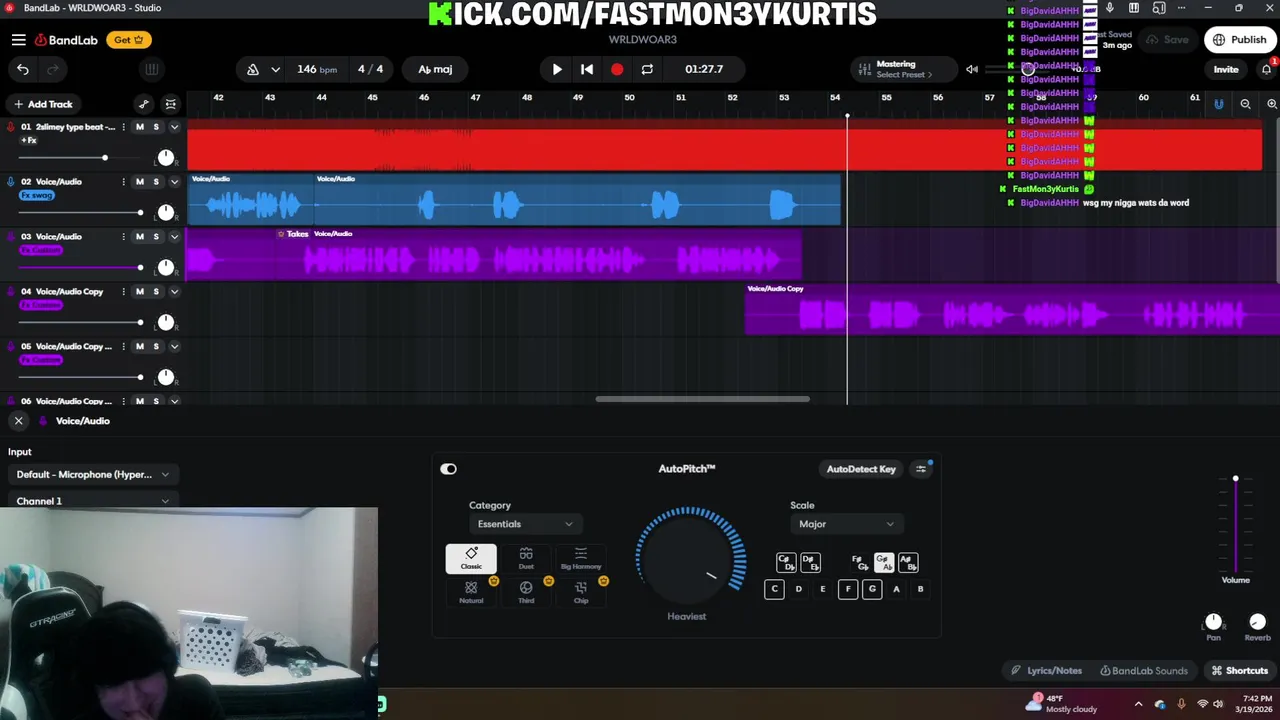This screenshot has height=720, width=1280.
Task: Close the Voice/Audio bottom panel
Action: click(18, 421)
